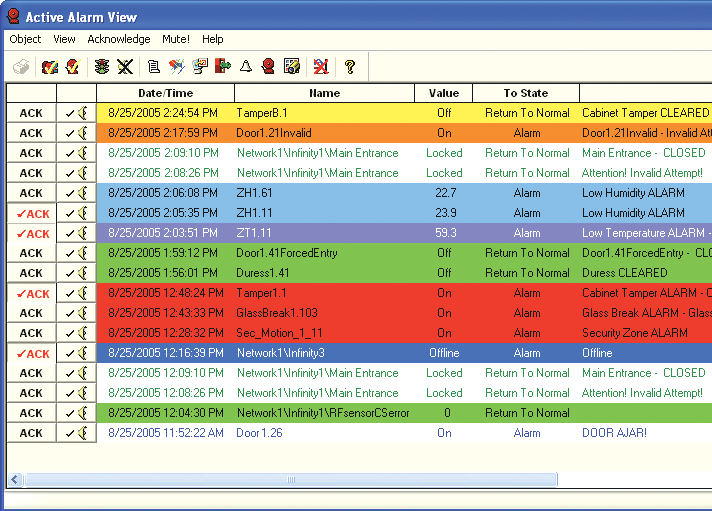712x511 pixels.
Task: Open the View menu
Action: (64, 39)
